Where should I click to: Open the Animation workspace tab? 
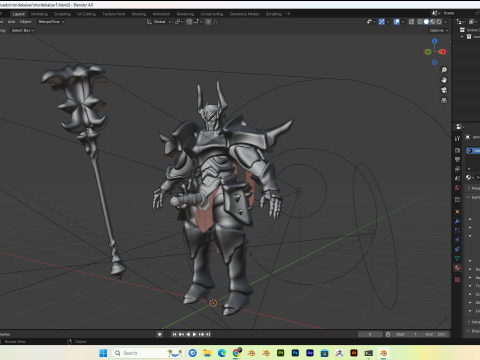(161, 14)
